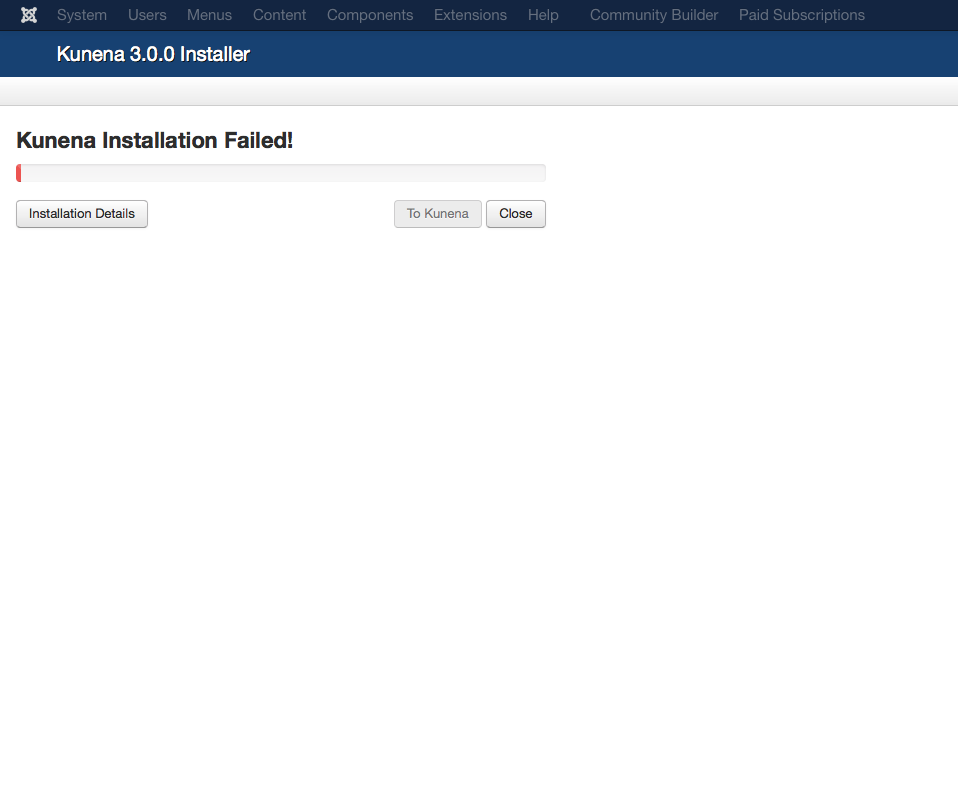
Task: Open the Paid Subscriptions menu
Action: (802, 15)
